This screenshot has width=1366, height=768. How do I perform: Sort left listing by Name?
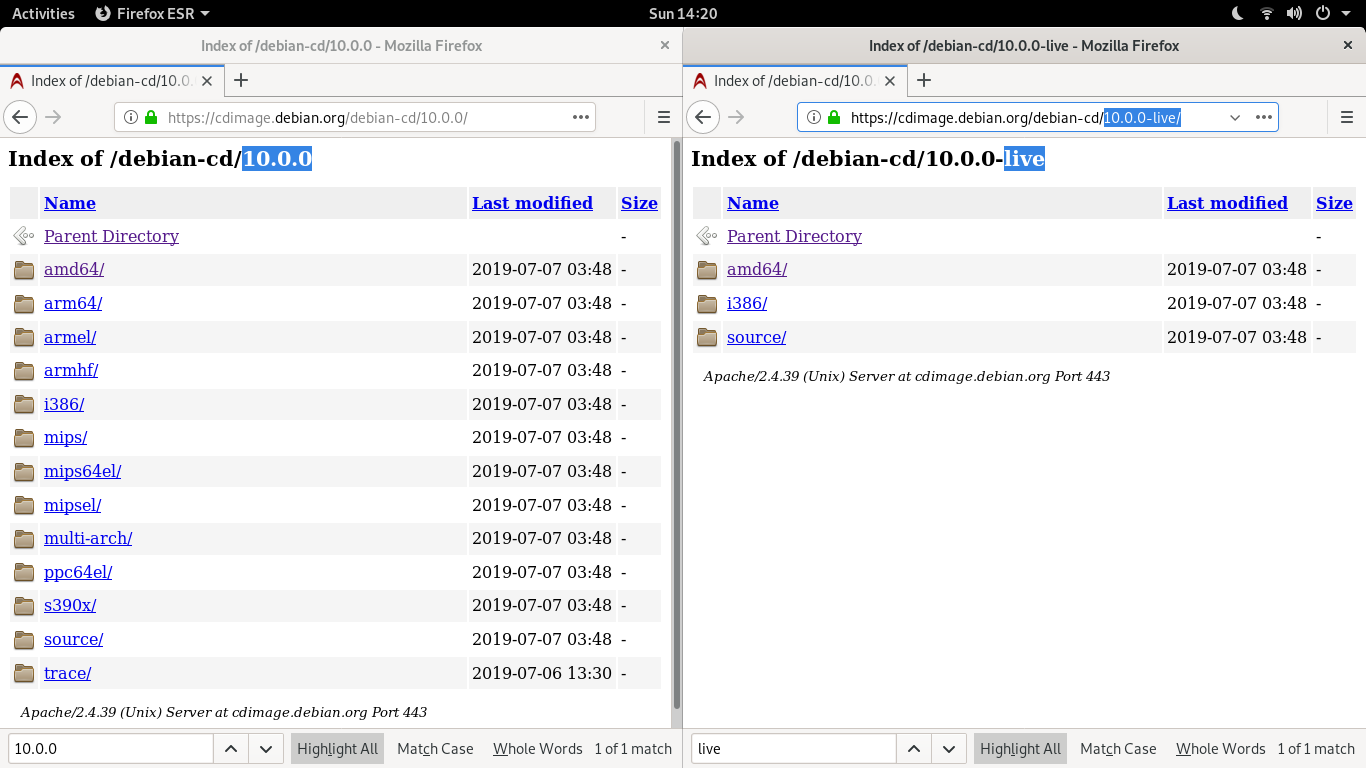pos(70,203)
